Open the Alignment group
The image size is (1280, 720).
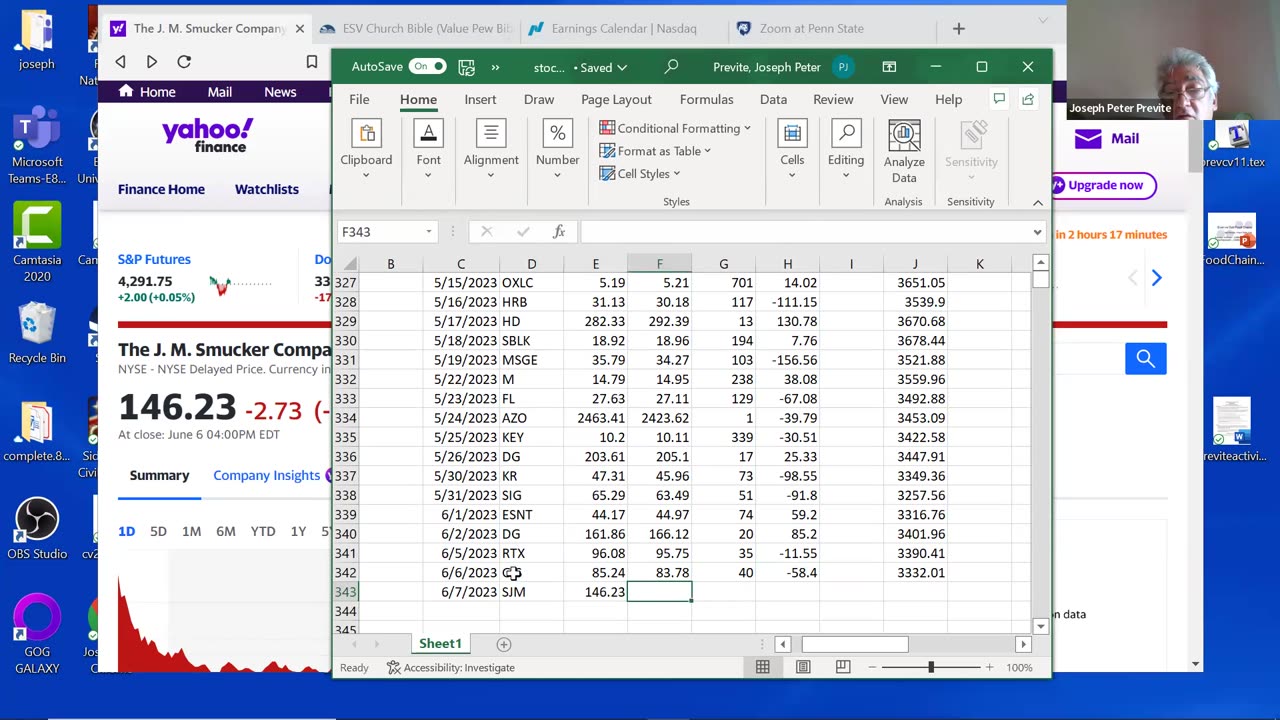pyautogui.click(x=491, y=150)
